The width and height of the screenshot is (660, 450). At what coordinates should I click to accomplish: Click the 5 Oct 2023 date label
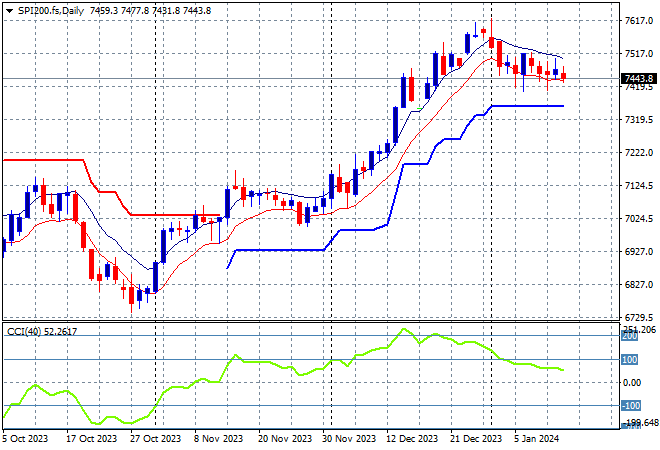pyautogui.click(x=27, y=438)
